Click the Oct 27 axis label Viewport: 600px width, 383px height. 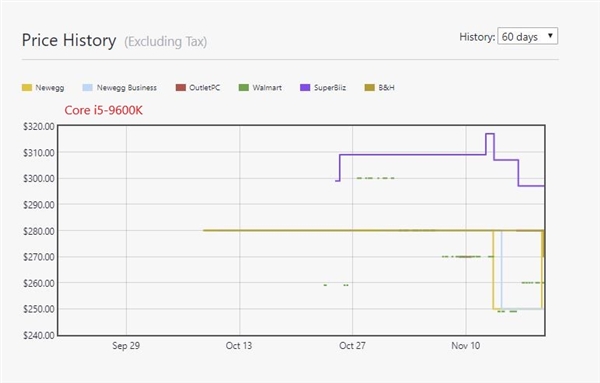click(x=352, y=346)
